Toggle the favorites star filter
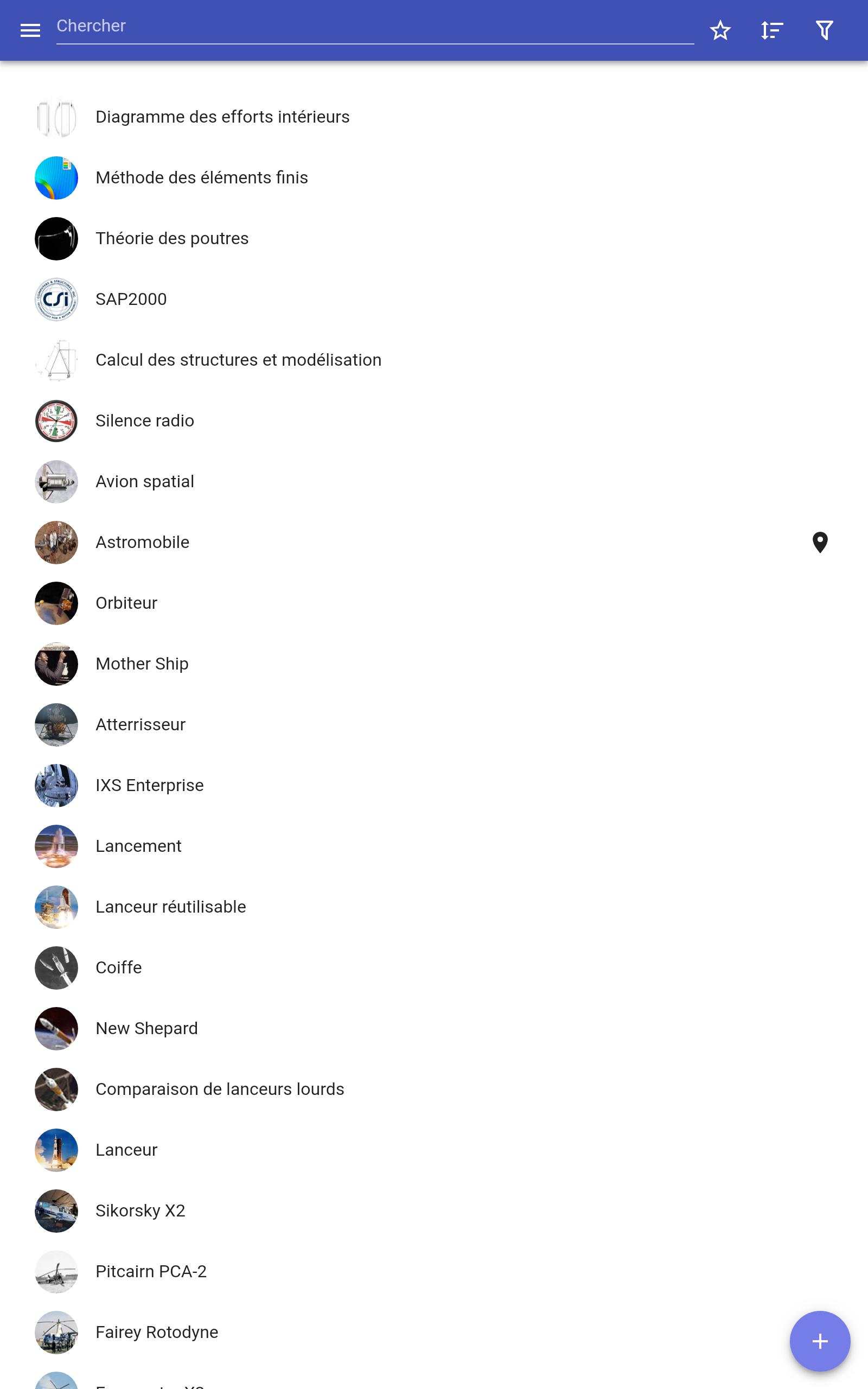The image size is (868, 1389). pos(720,30)
